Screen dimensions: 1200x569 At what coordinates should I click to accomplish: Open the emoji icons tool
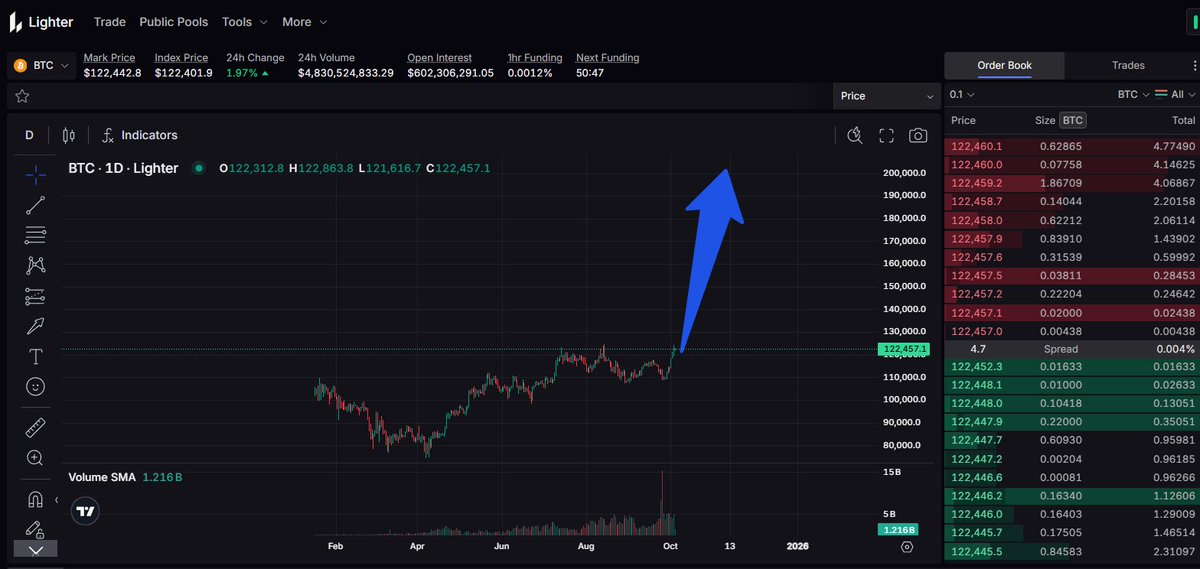pyautogui.click(x=35, y=386)
